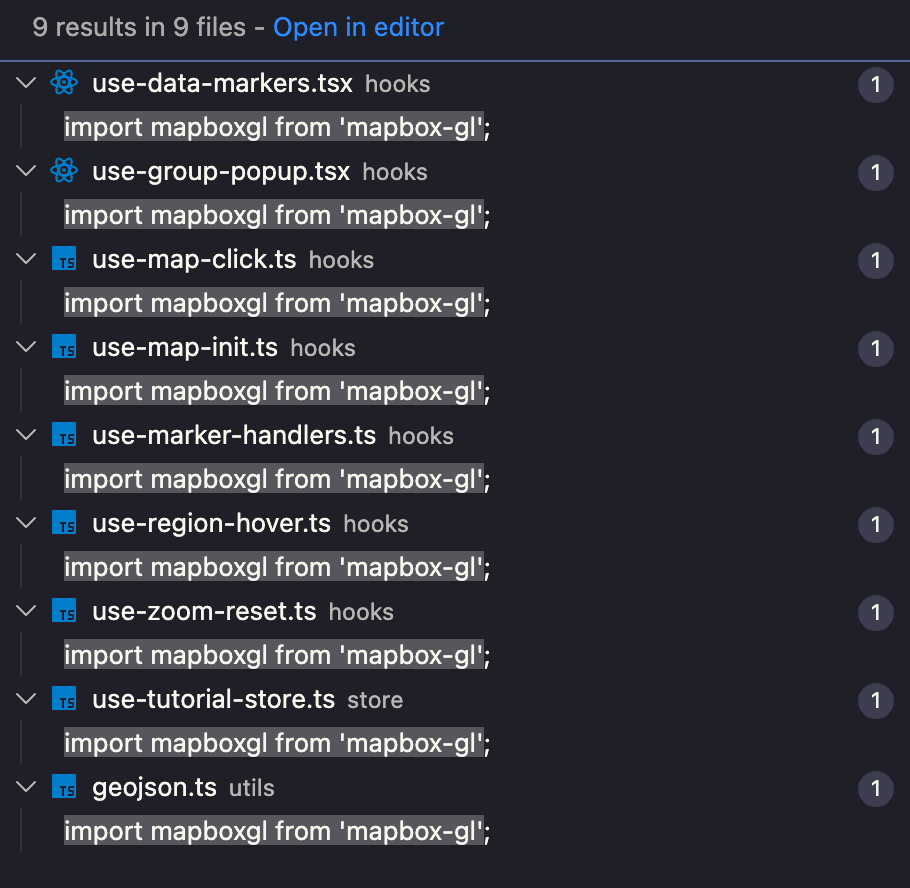Click the TypeScript icon beside use-region-hover.ts
This screenshot has height=888, width=910.
(x=64, y=524)
